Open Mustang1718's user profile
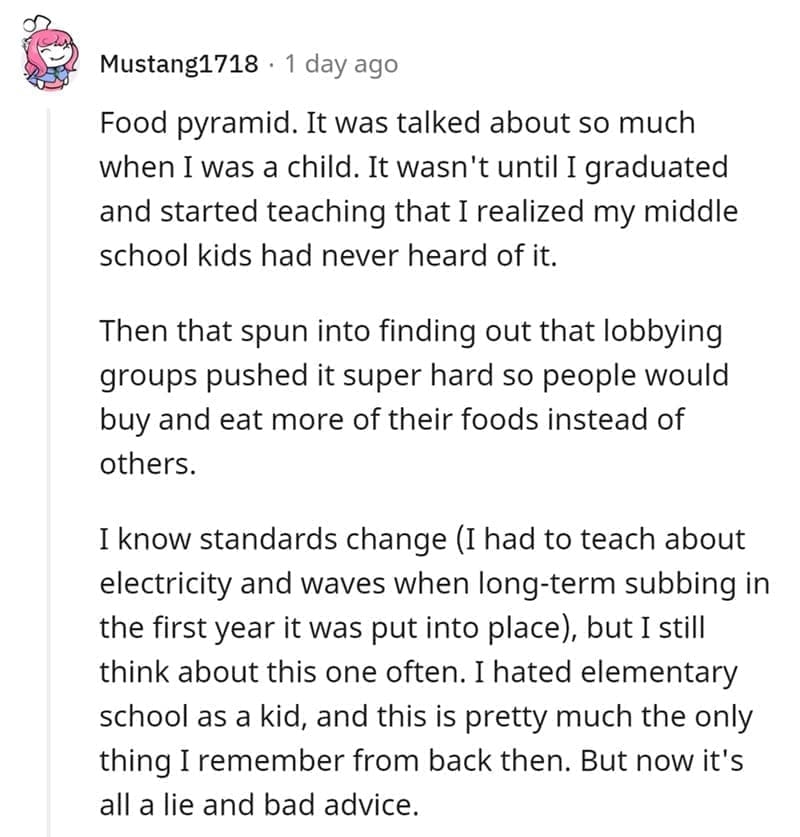Image resolution: width=800 pixels, height=837 pixels. point(179,65)
